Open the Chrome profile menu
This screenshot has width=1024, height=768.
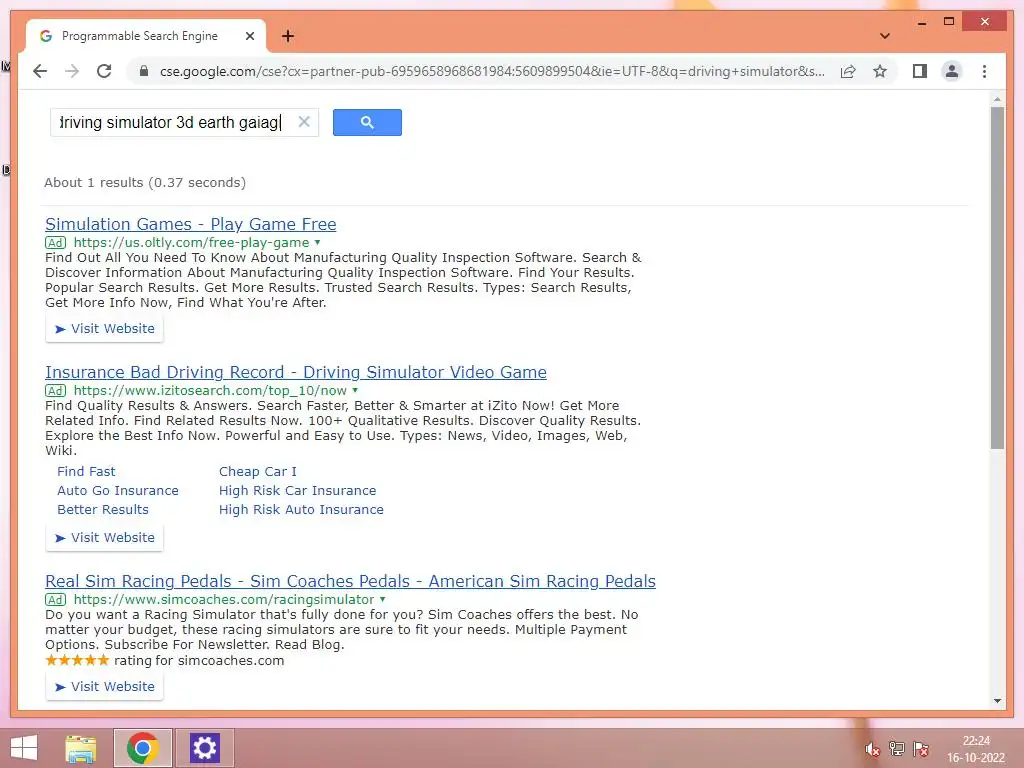(952, 71)
